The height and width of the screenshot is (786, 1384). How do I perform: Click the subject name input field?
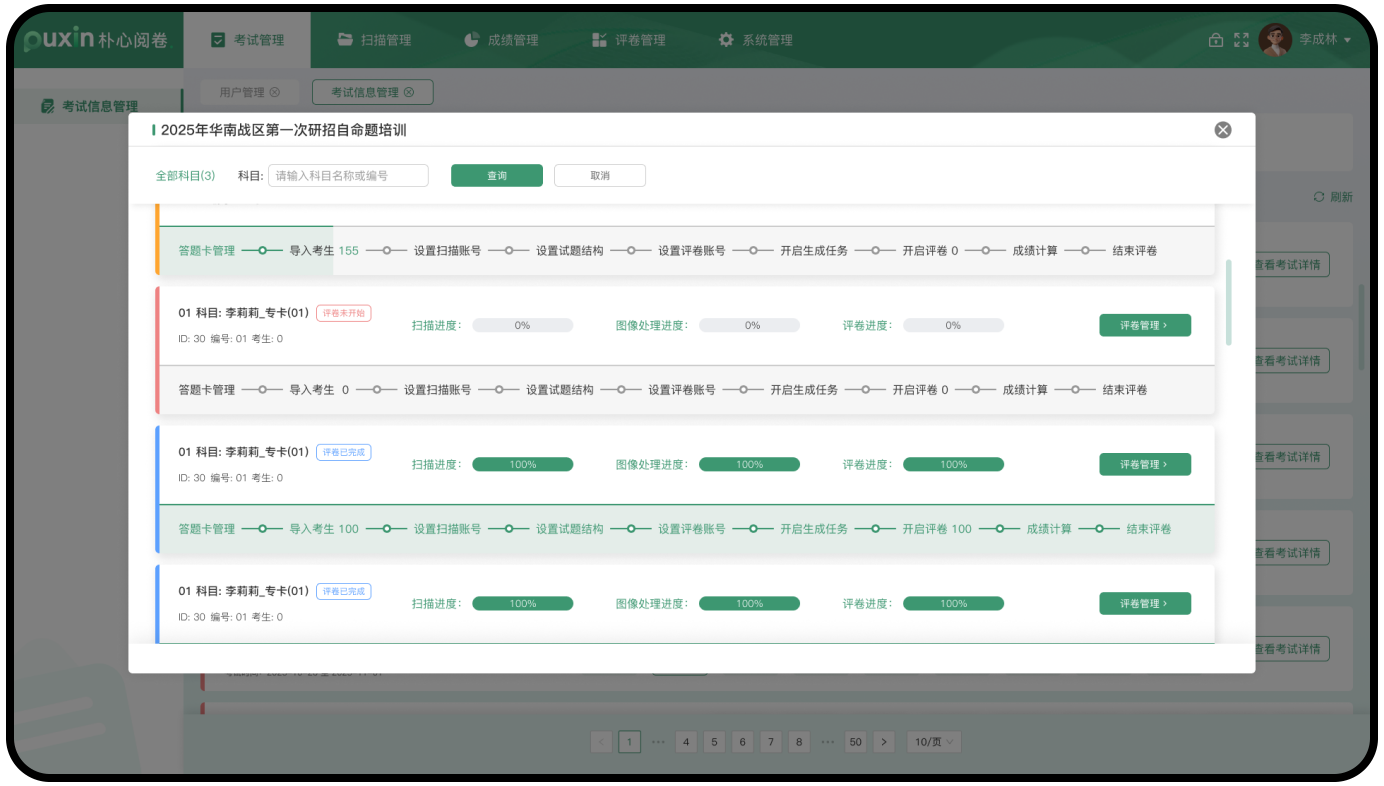pos(348,176)
